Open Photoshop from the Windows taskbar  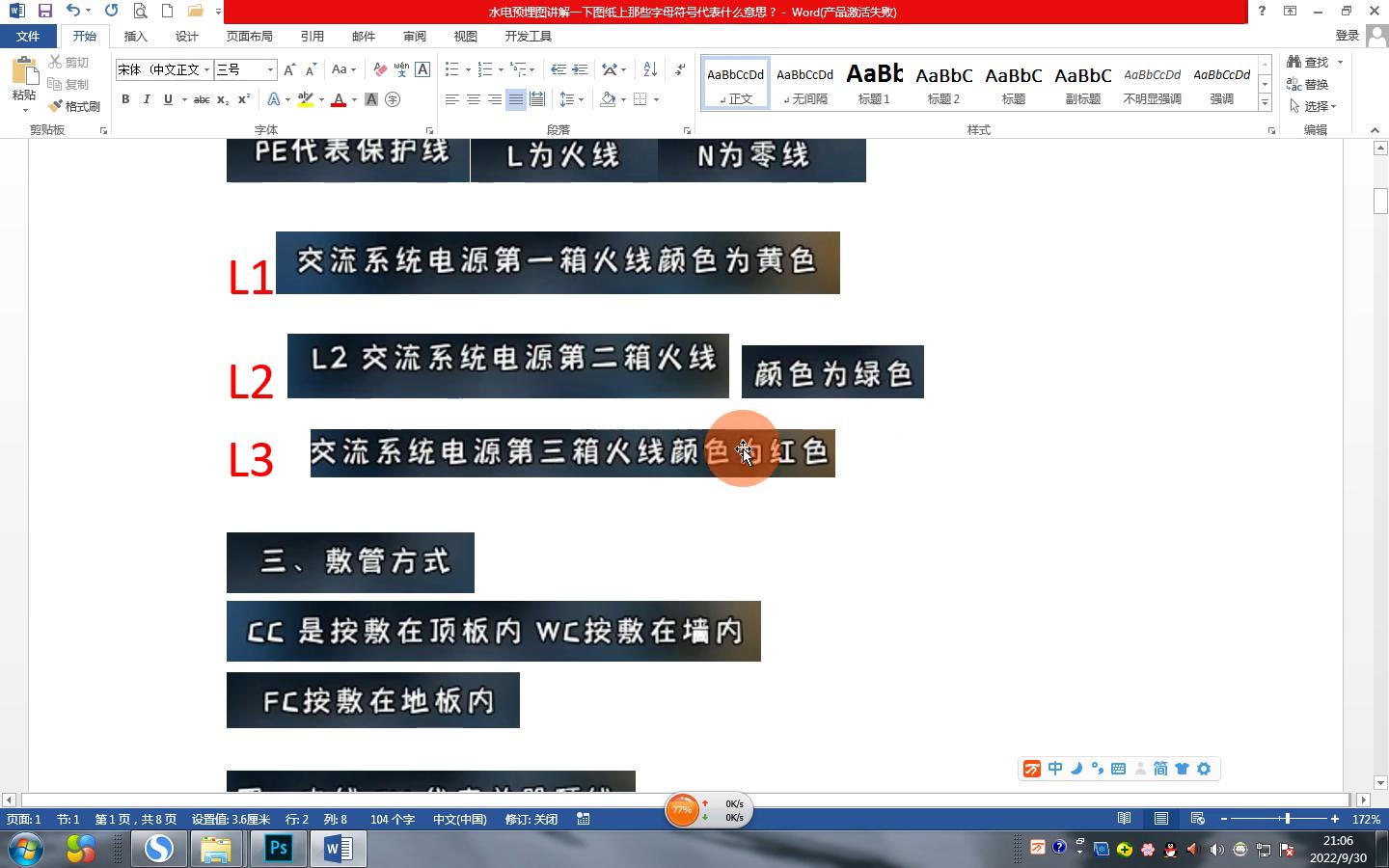coord(278,849)
